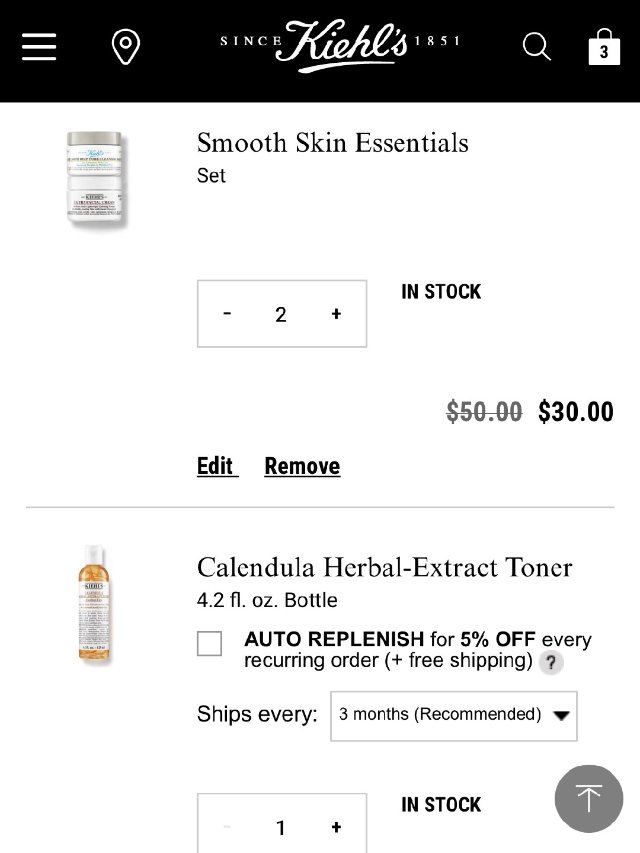
Task: View shopping bag with 3 items
Action: 603,46
